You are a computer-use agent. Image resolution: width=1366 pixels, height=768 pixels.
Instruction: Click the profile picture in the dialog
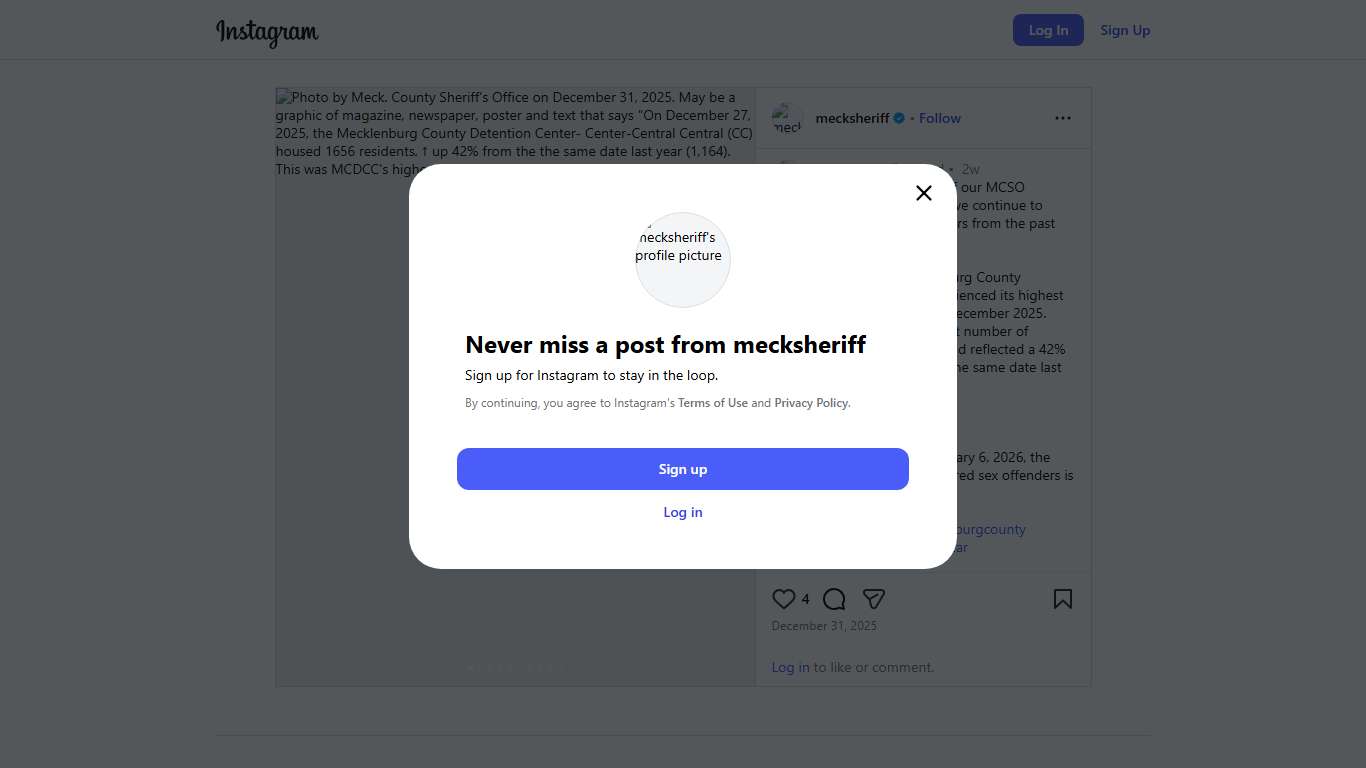683,259
